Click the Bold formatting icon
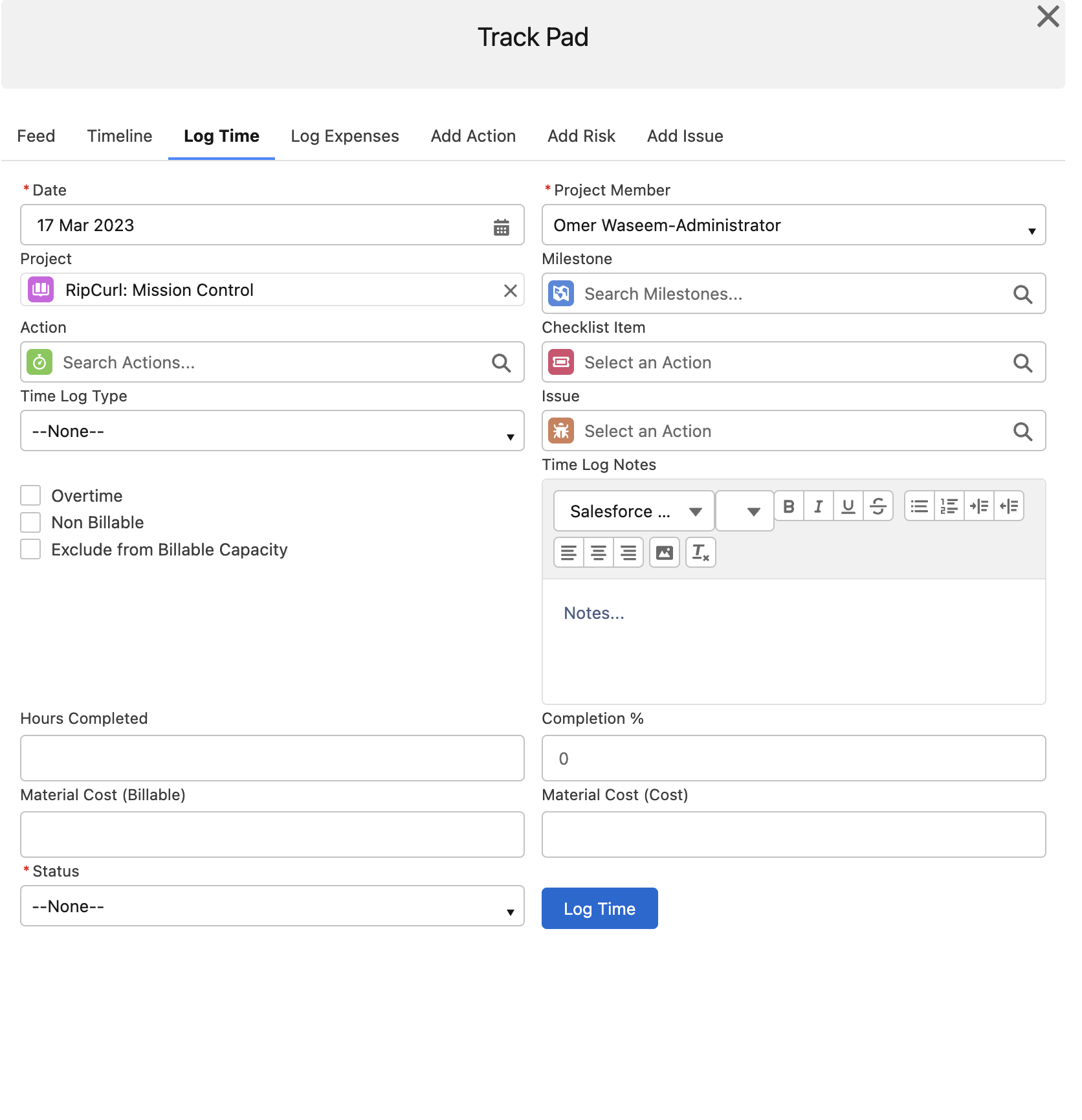This screenshot has width=1082, height=1120. click(x=788, y=506)
